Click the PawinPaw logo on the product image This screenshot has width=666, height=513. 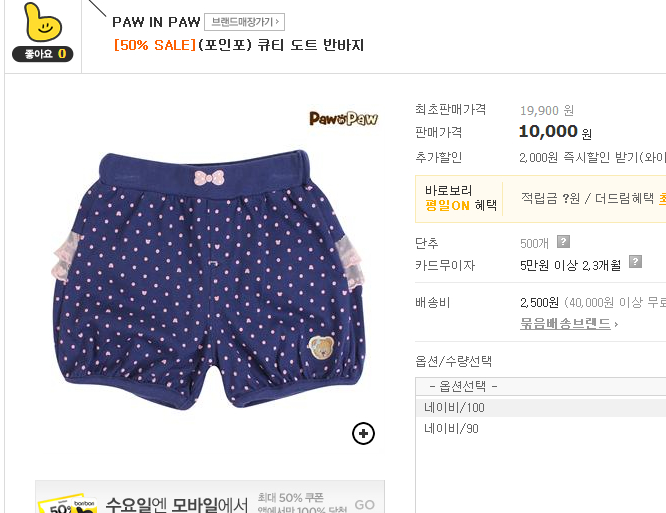point(344,118)
